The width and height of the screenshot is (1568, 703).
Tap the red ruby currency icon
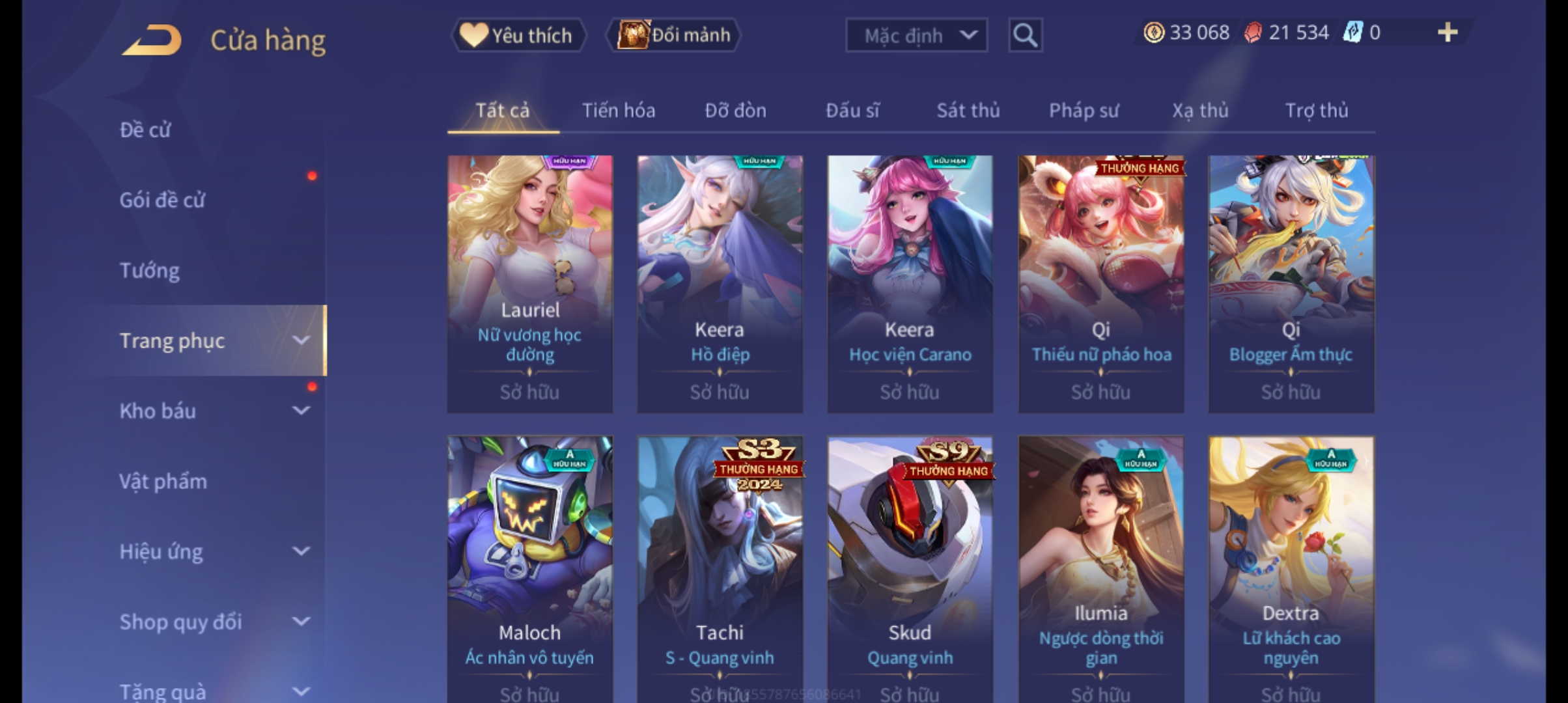(x=1253, y=33)
